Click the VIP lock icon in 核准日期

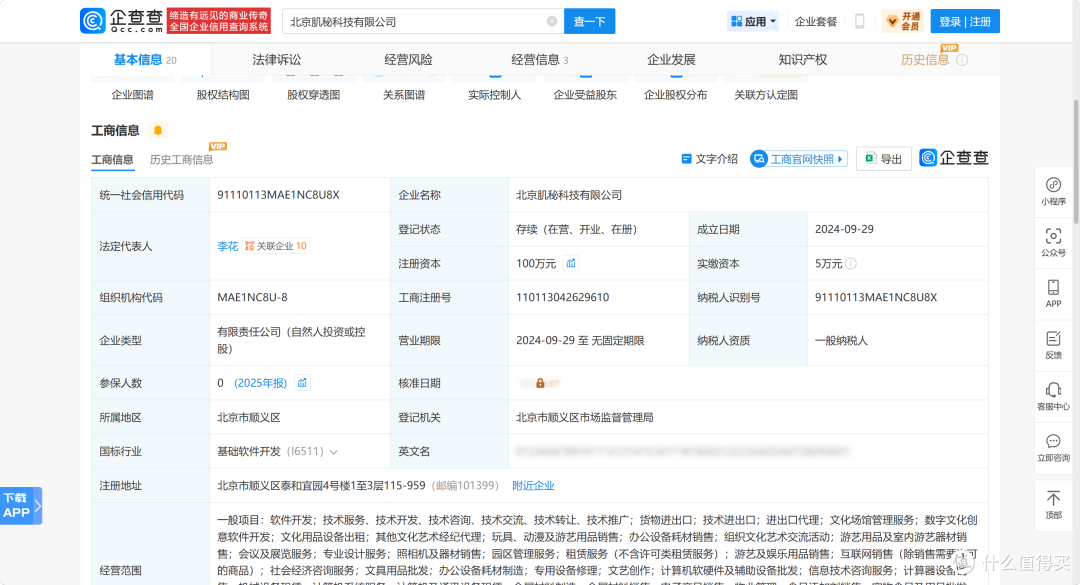[540, 383]
